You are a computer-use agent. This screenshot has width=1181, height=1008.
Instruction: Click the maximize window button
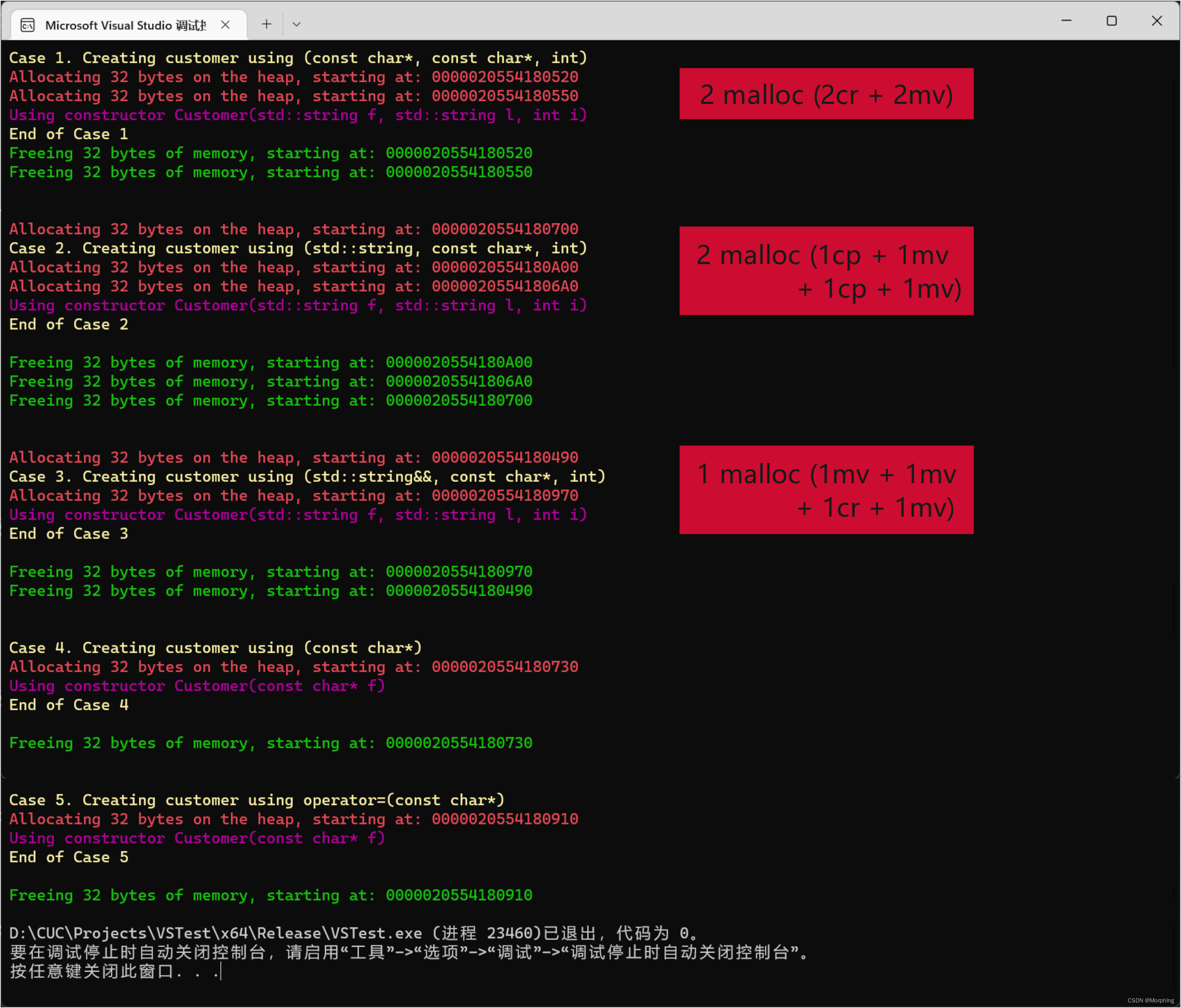coord(1112,22)
